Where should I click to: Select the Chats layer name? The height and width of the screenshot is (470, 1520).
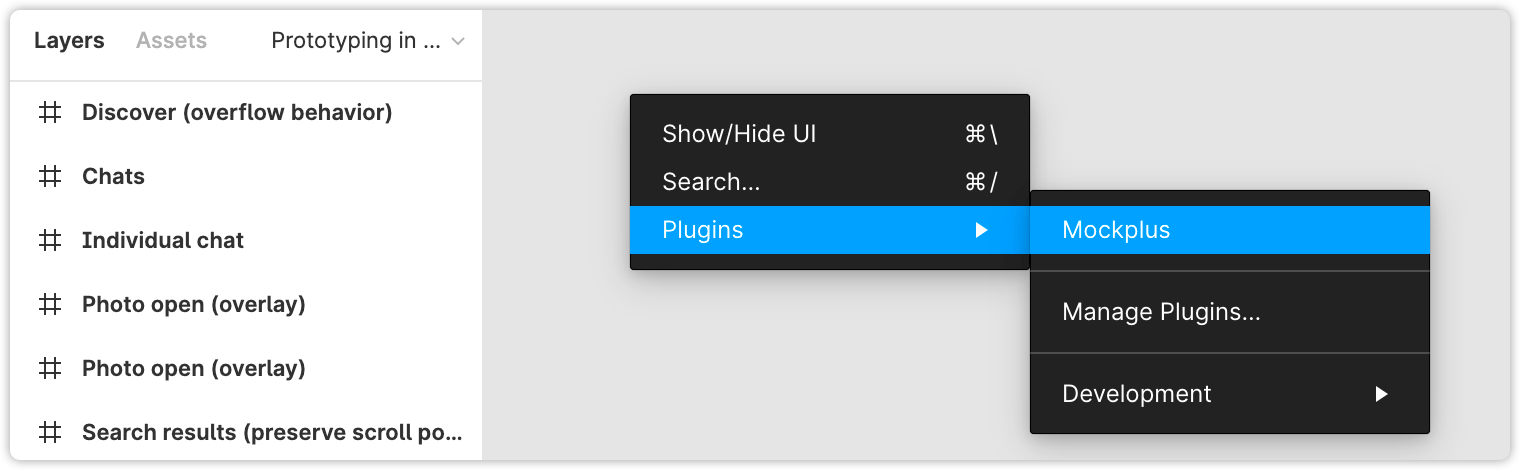point(113,177)
